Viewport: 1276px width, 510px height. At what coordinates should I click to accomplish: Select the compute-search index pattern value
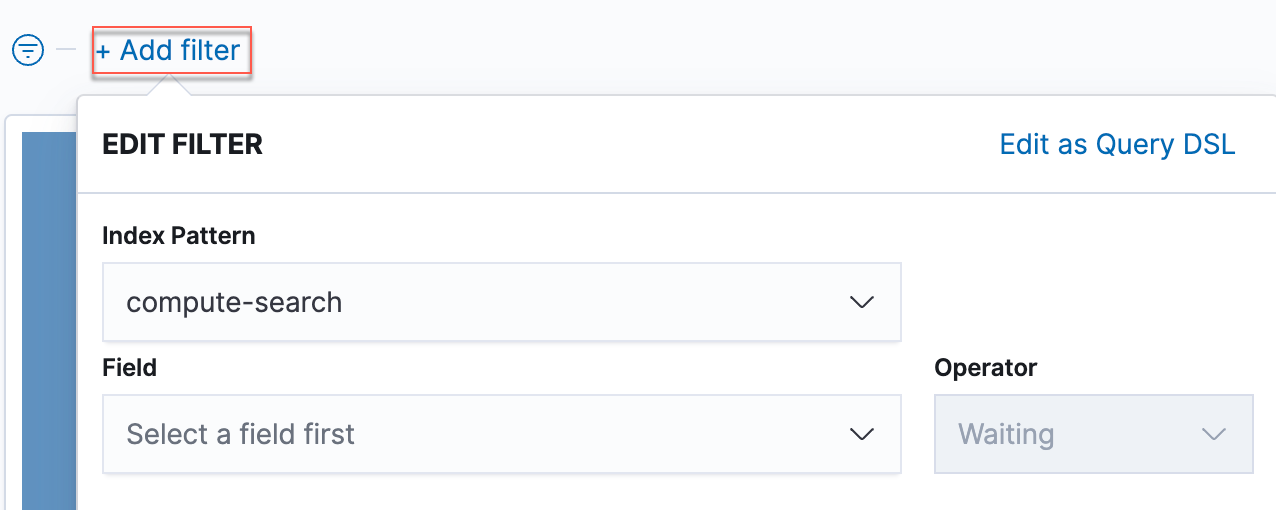click(234, 302)
